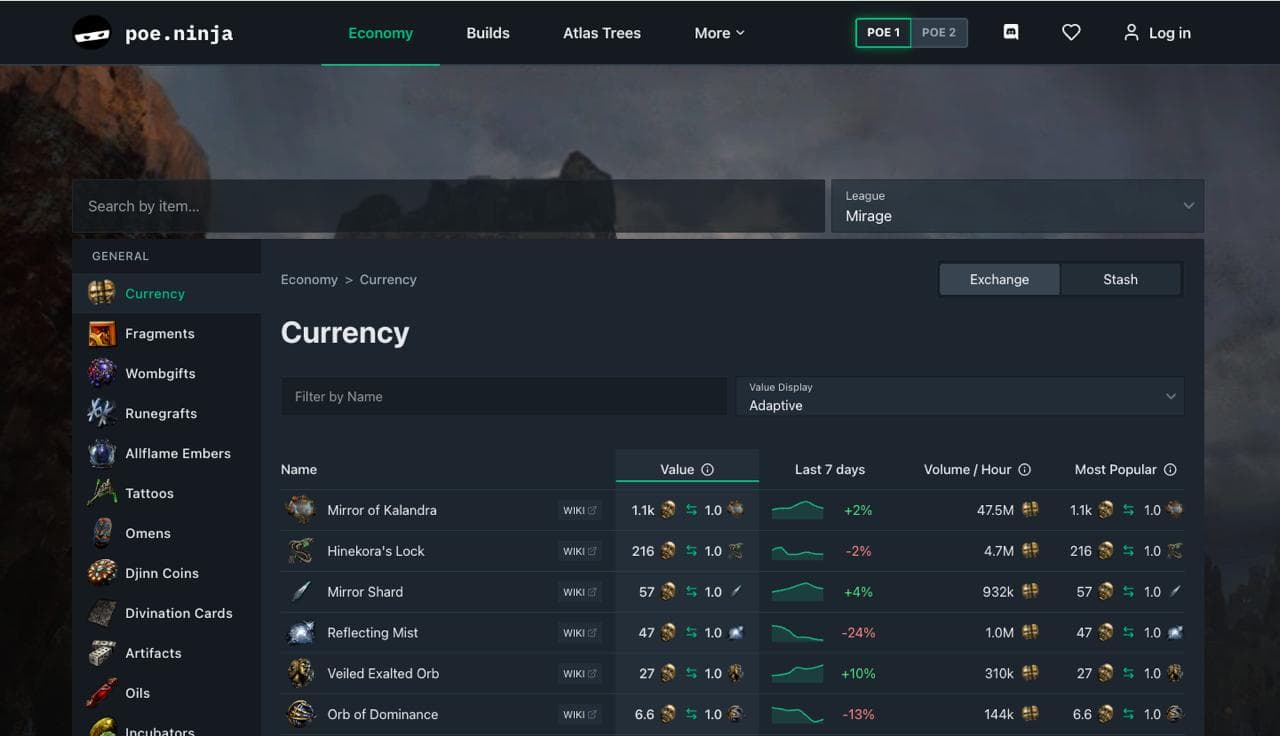Image resolution: width=1280 pixels, height=736 pixels.
Task: Click the user icon beside Log in
Action: pos(1131,33)
